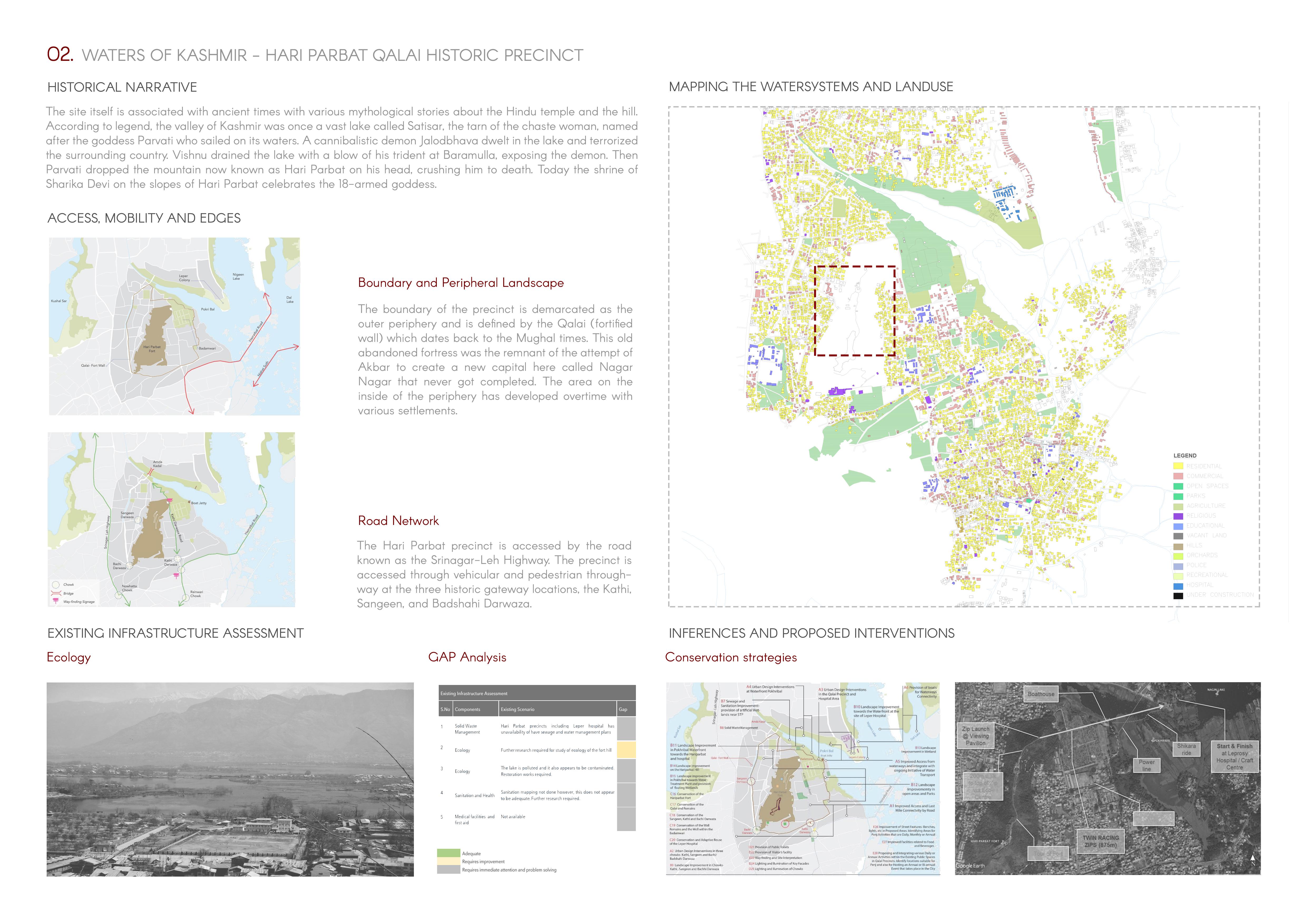Click the north arrow on Google Earth image
This screenshot has height=924, width=1307.
tap(1253, 860)
